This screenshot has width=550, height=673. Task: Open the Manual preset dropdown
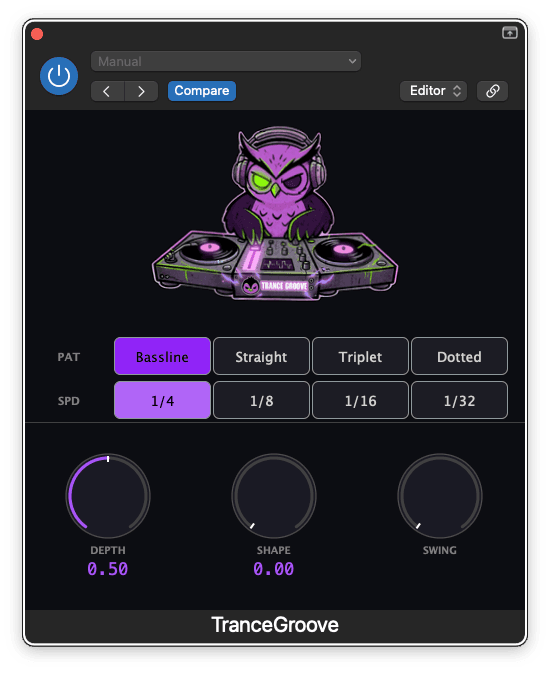(226, 61)
